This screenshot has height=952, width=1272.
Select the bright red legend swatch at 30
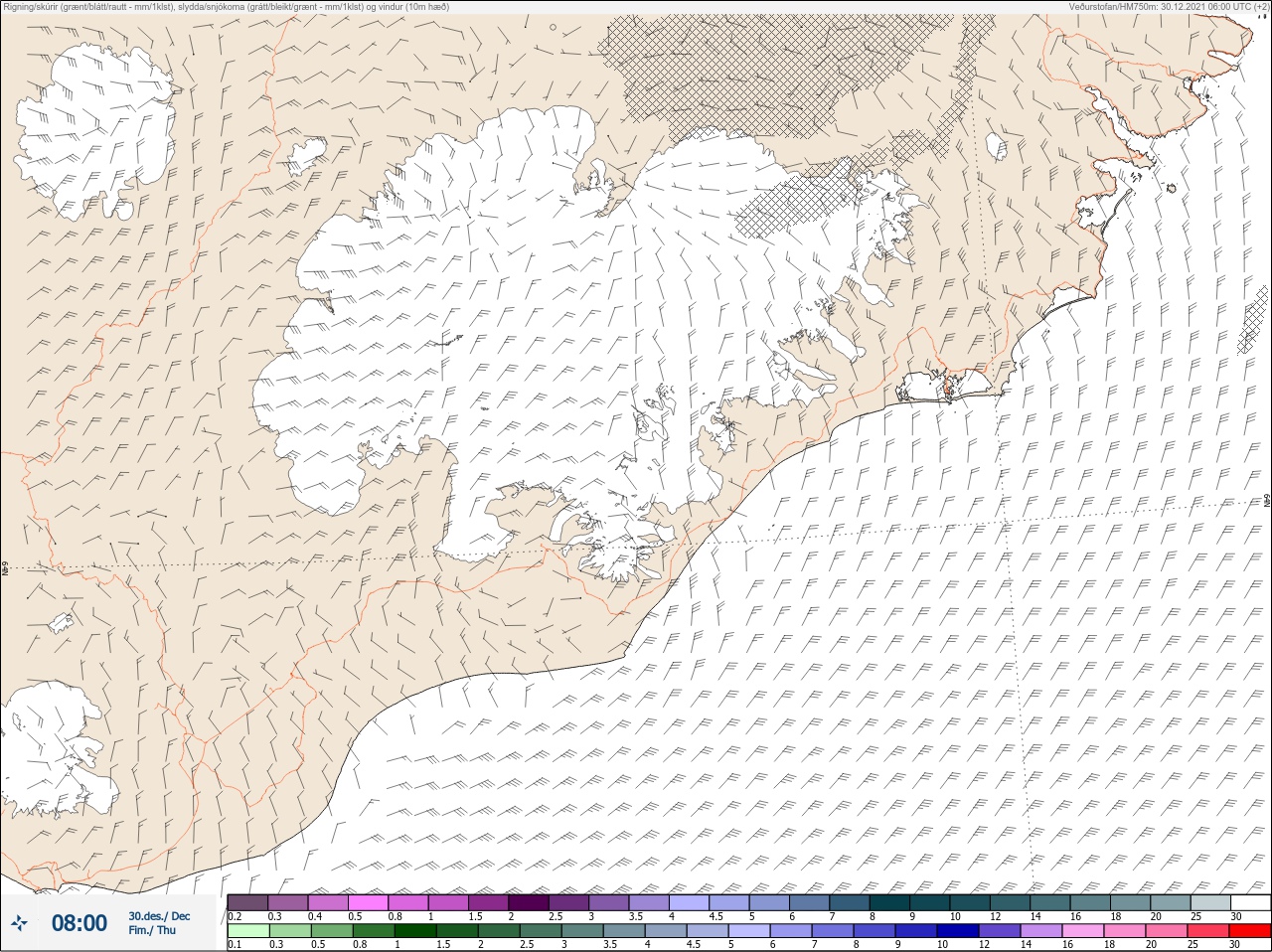pyautogui.click(x=1251, y=931)
